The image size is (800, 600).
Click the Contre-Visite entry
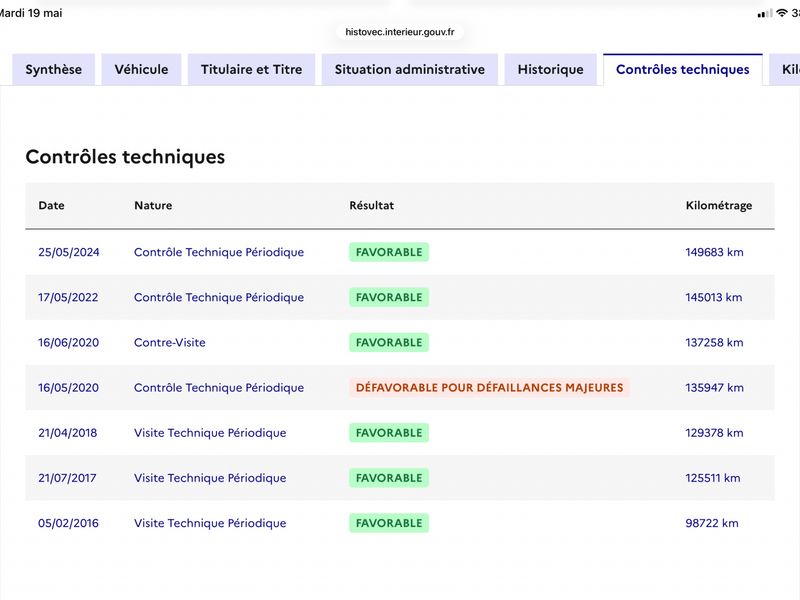tap(170, 342)
